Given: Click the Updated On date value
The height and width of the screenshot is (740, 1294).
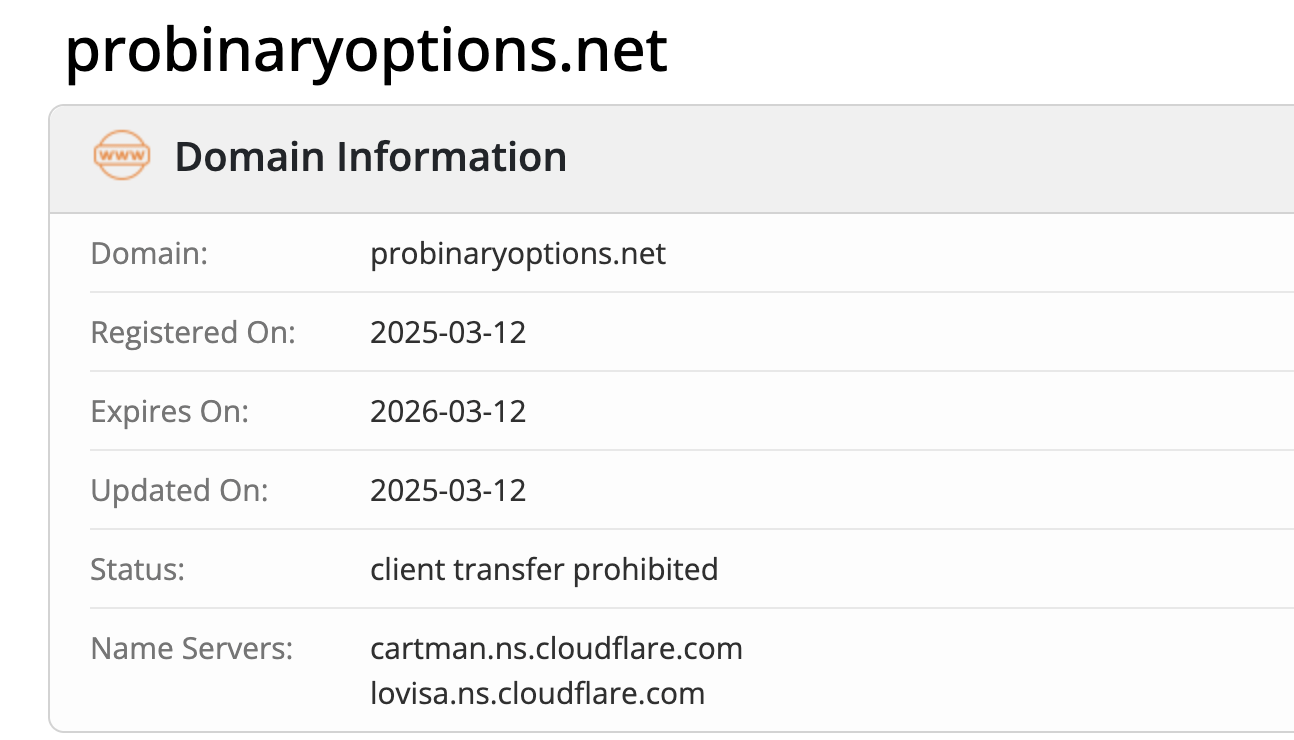Looking at the screenshot, I should click(448, 490).
